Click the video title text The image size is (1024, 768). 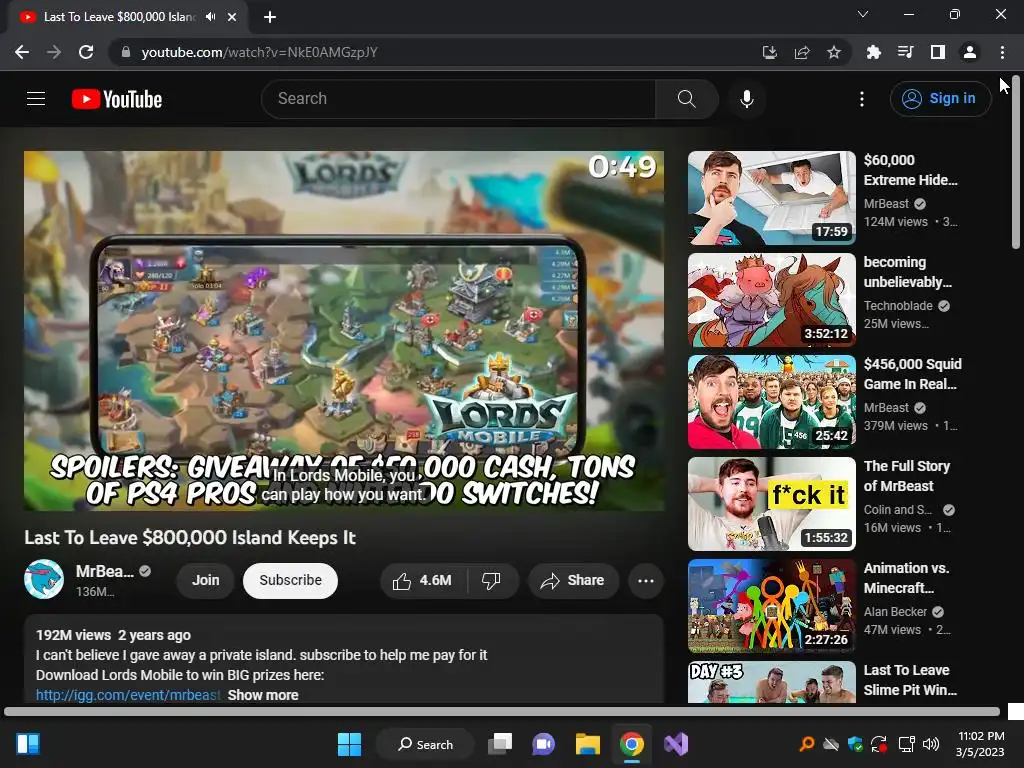point(190,537)
